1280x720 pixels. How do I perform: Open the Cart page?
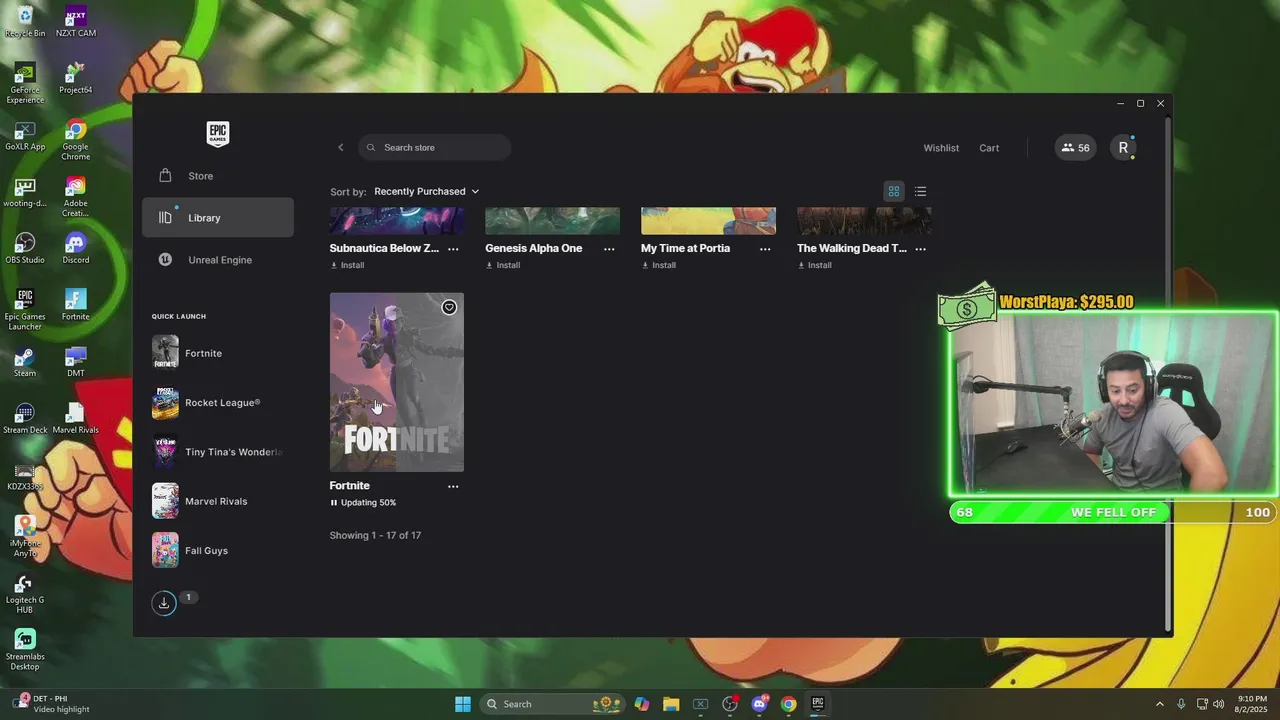[x=989, y=148]
